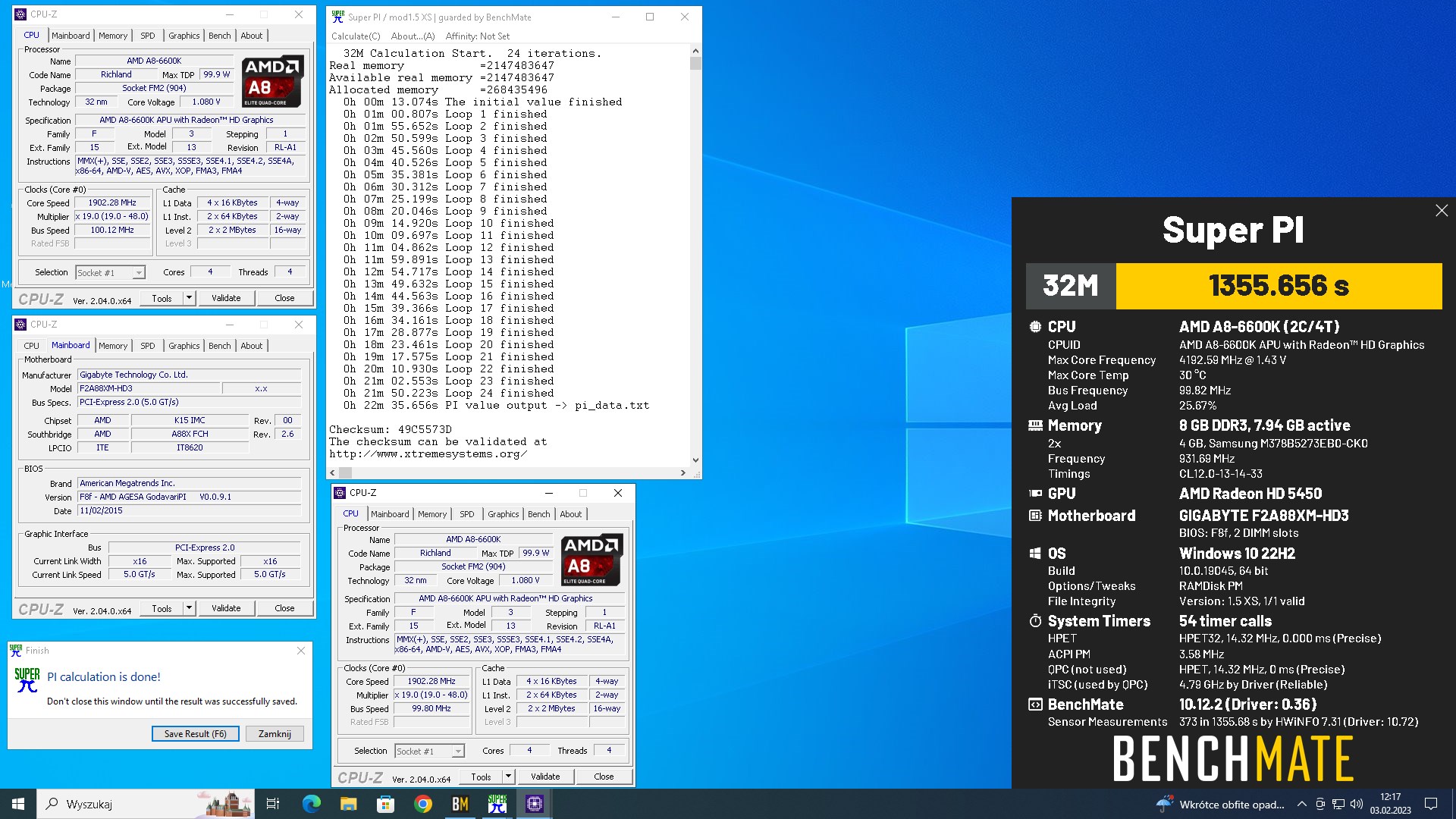
Task: Open Task View on the taskbar
Action: click(x=273, y=804)
